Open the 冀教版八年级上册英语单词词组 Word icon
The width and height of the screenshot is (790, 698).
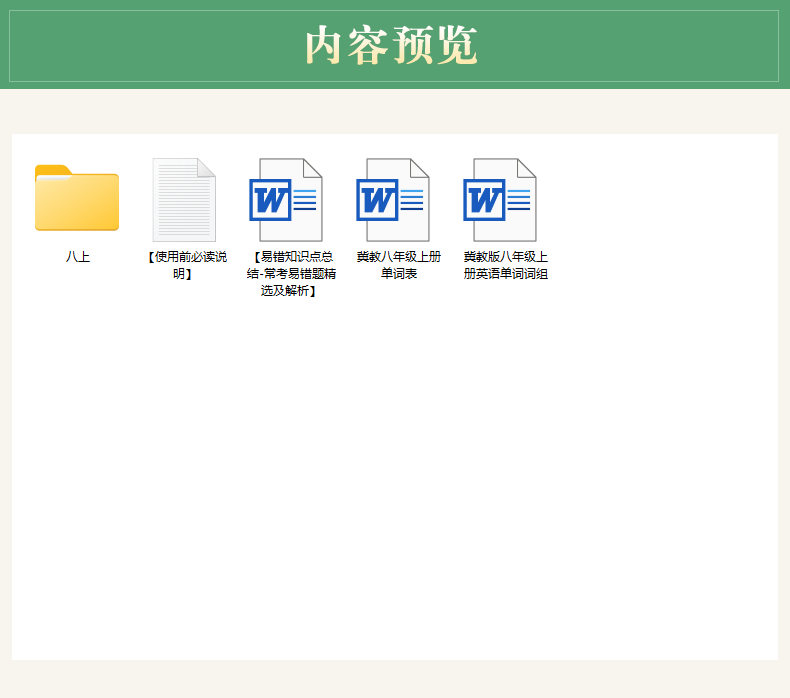coord(500,200)
